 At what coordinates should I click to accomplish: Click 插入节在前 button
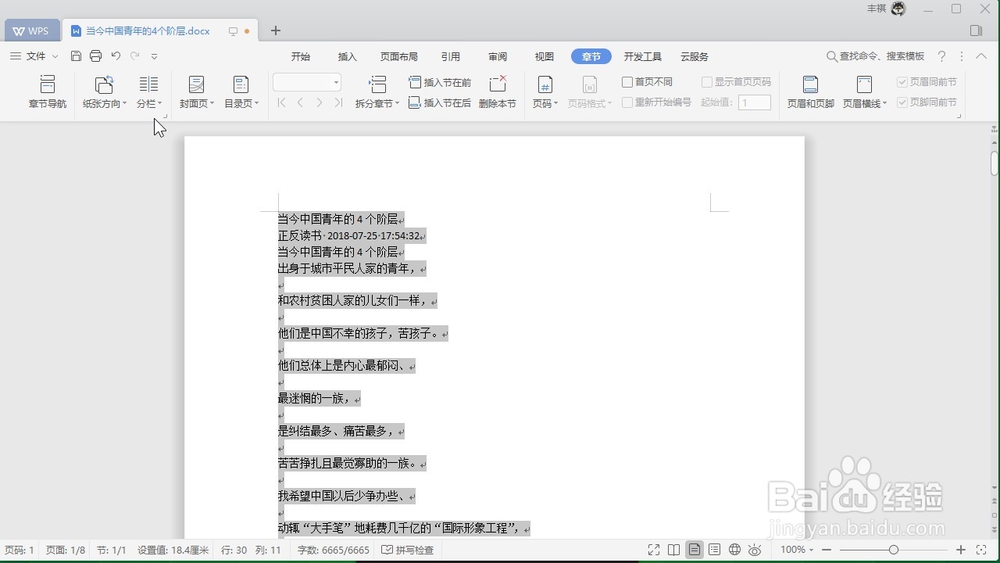click(x=439, y=82)
